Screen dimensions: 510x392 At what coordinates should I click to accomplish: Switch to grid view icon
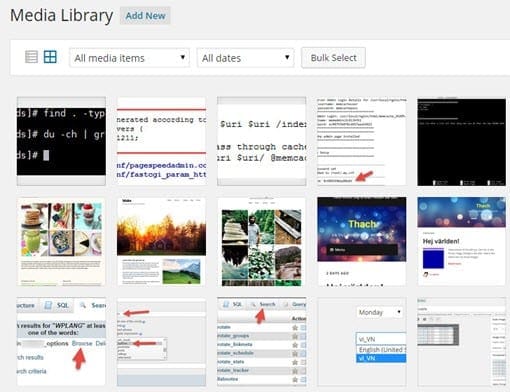[50, 57]
